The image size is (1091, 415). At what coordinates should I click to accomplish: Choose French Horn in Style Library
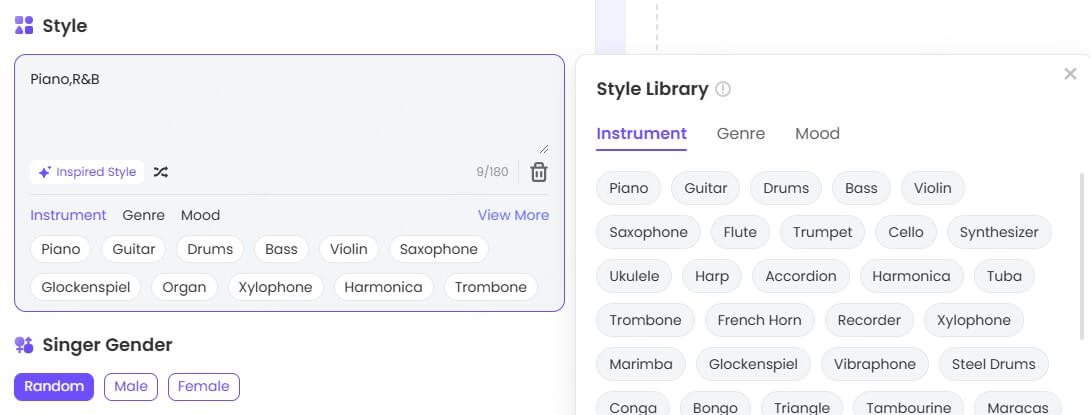pos(759,320)
